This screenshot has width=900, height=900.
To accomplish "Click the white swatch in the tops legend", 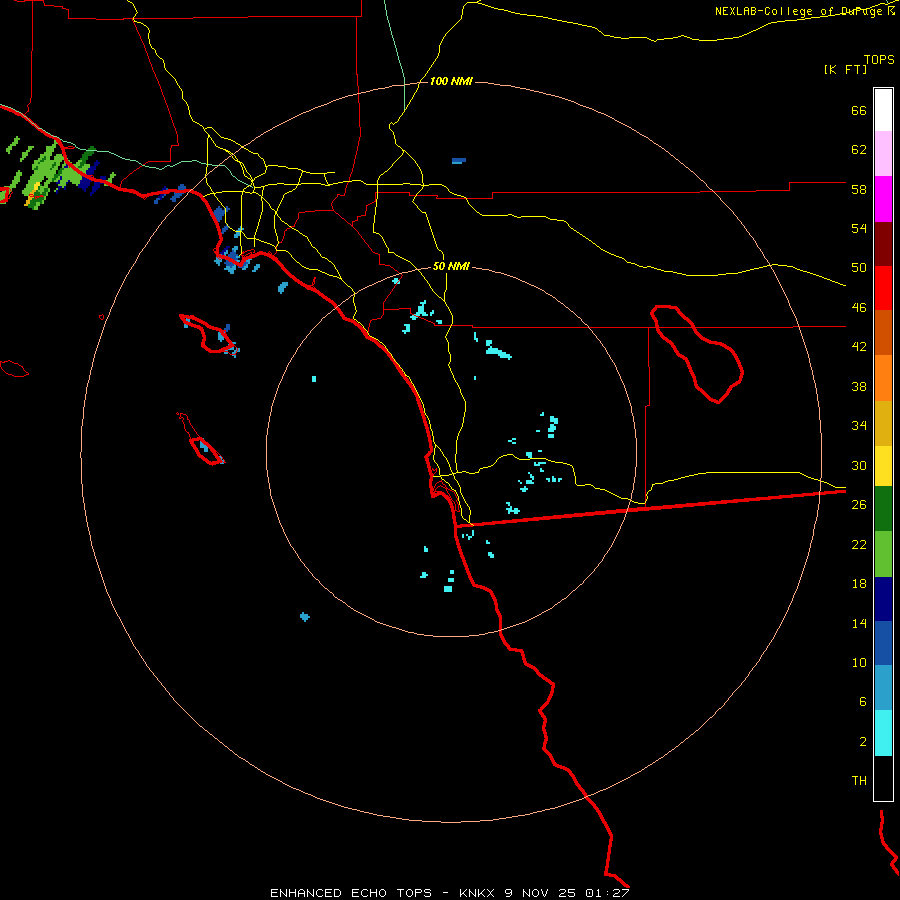I will tap(883, 110).
